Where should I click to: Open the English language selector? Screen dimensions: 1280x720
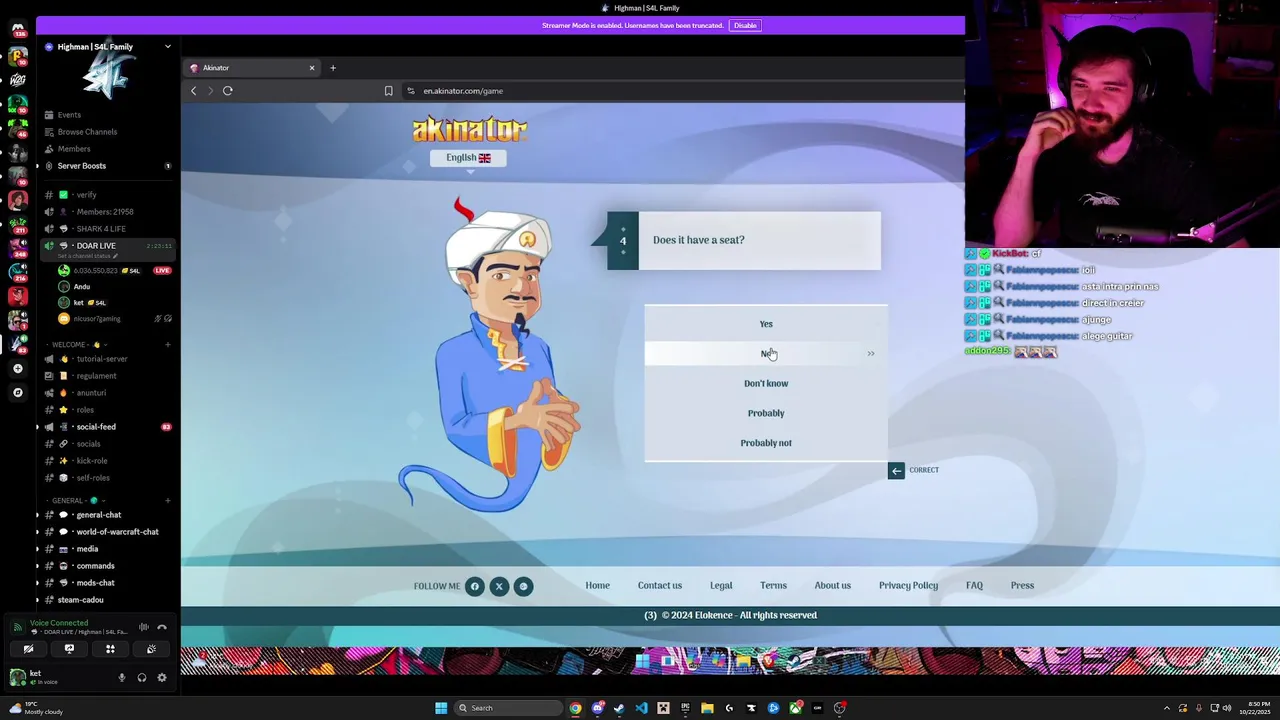click(x=468, y=158)
